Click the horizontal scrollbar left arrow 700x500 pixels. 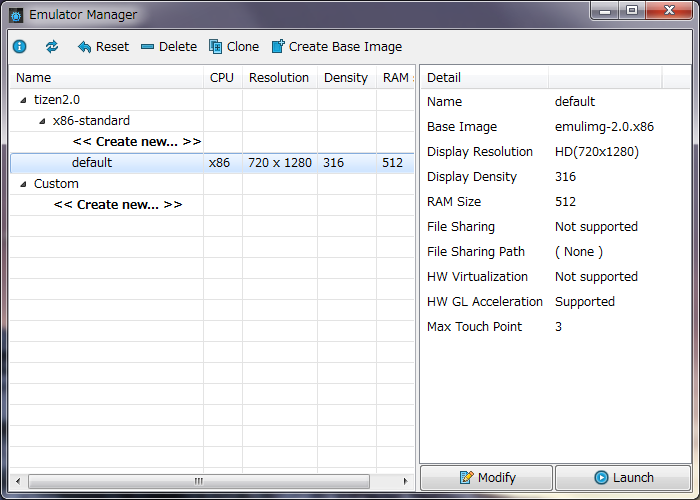18,481
